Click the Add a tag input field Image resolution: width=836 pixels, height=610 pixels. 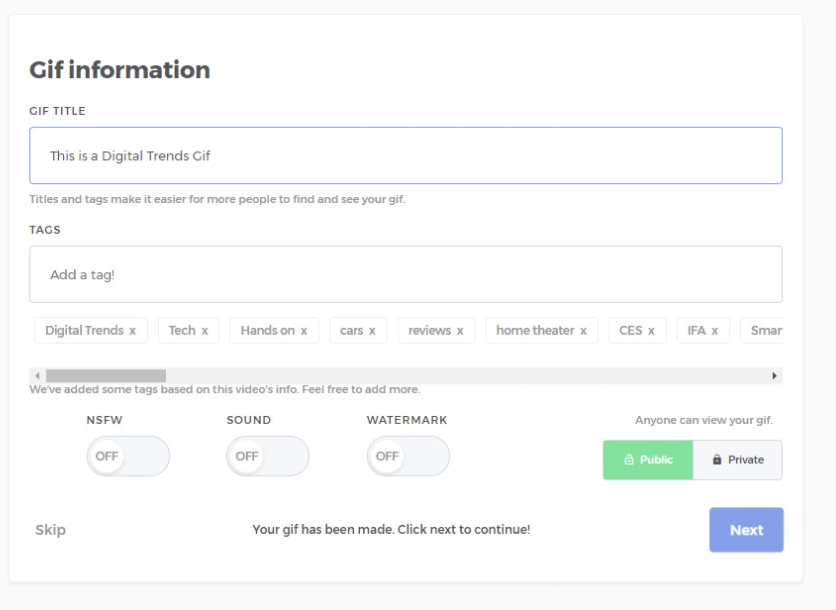coord(406,275)
